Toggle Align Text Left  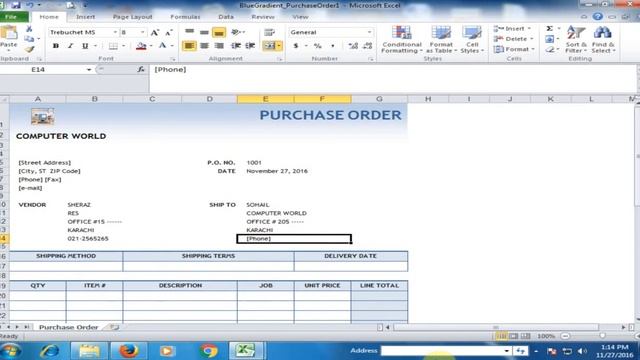(x=189, y=46)
